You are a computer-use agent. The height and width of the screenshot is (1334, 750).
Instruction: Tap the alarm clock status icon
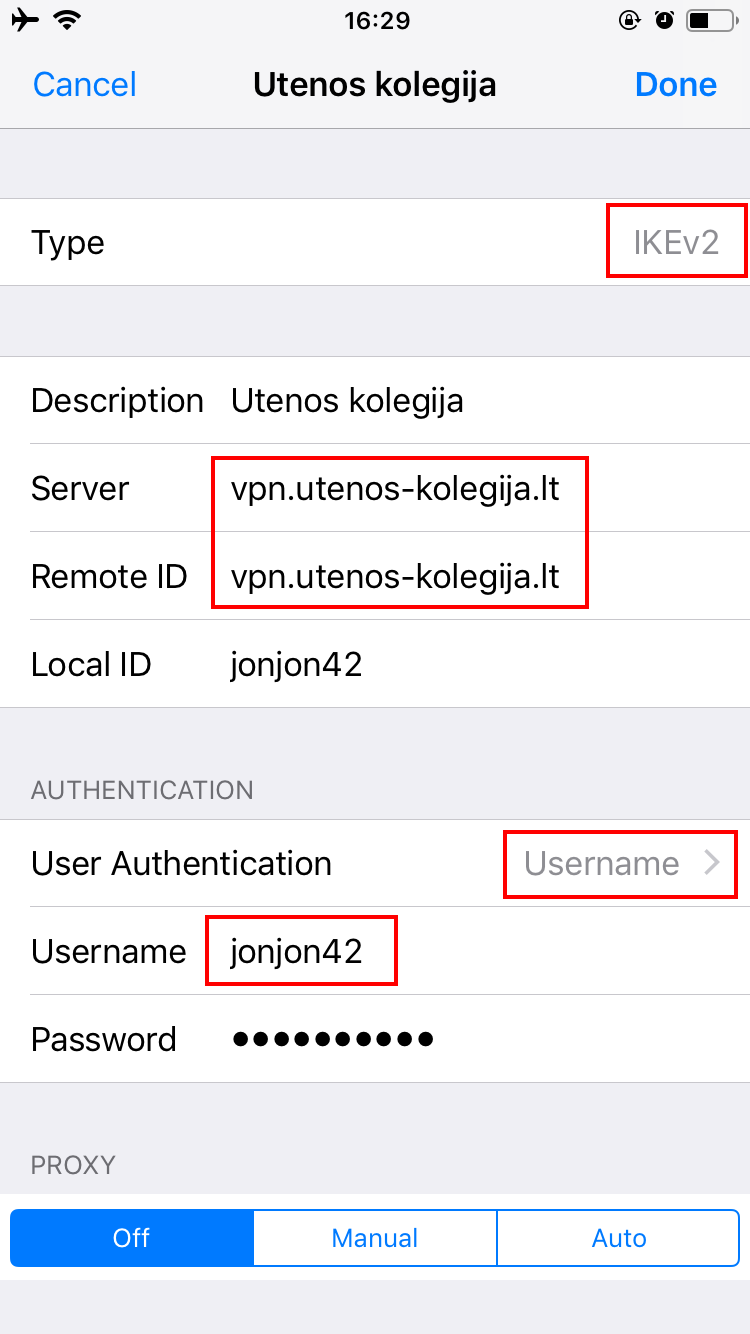point(664,20)
